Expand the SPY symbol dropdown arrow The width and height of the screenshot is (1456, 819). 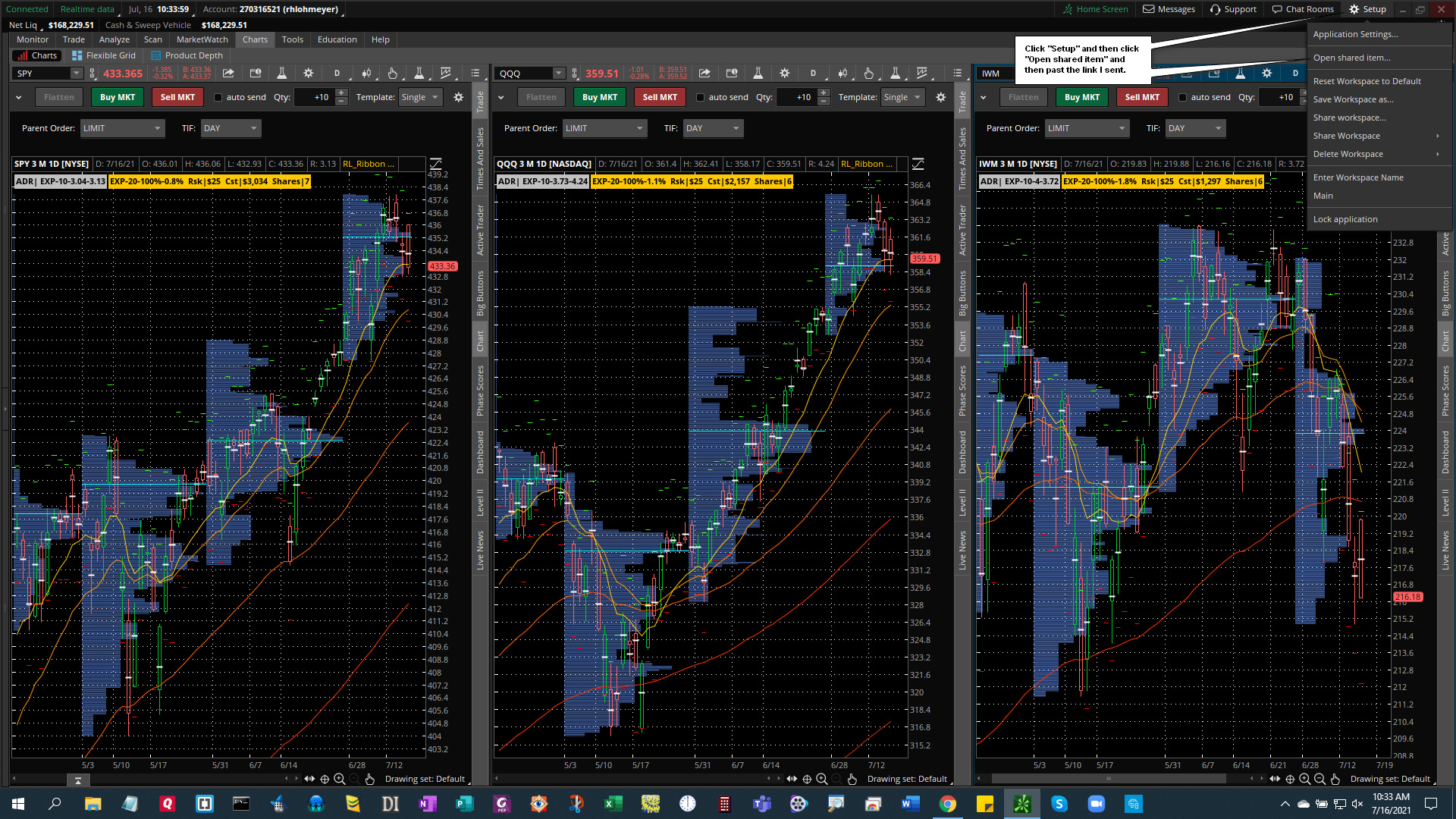pyautogui.click(x=76, y=74)
